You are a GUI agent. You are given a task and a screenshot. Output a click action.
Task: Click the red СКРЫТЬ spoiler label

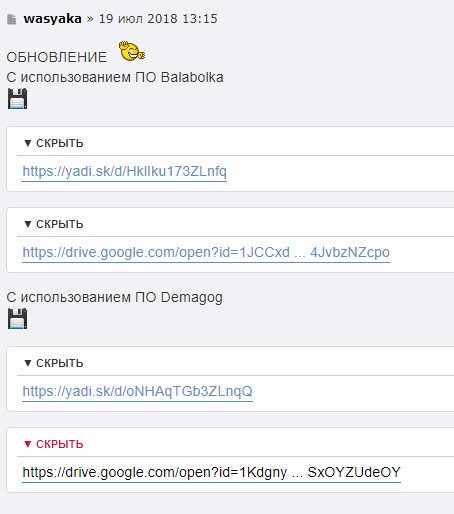tap(59, 444)
